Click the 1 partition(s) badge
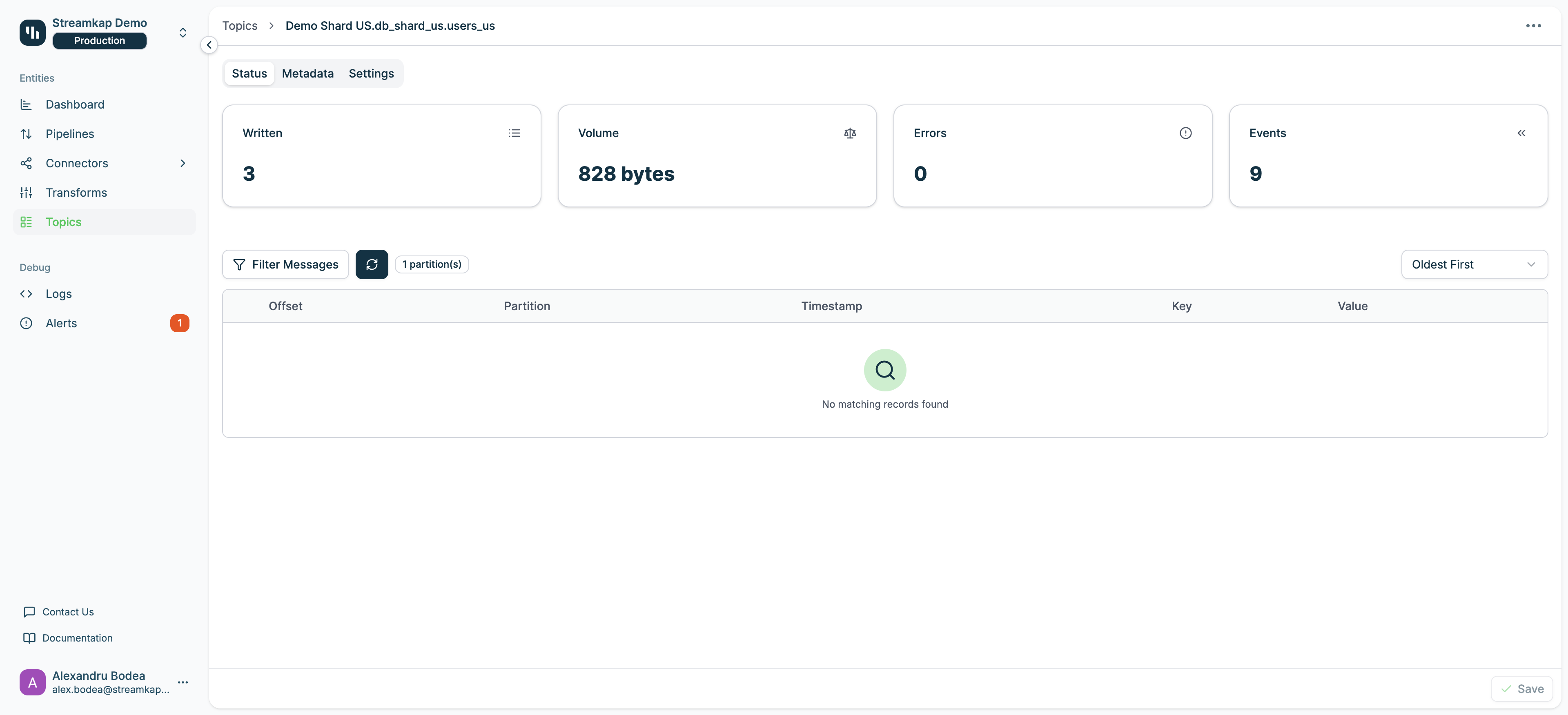This screenshot has width=1568, height=715. pyautogui.click(x=432, y=264)
